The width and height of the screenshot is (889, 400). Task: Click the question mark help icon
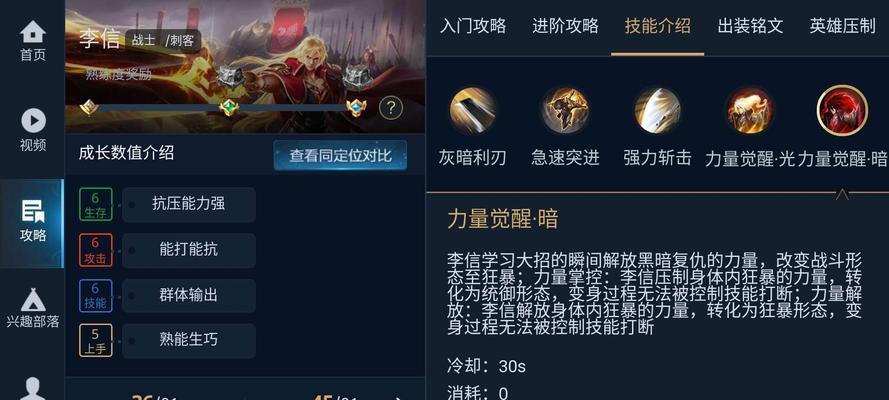[x=391, y=107]
